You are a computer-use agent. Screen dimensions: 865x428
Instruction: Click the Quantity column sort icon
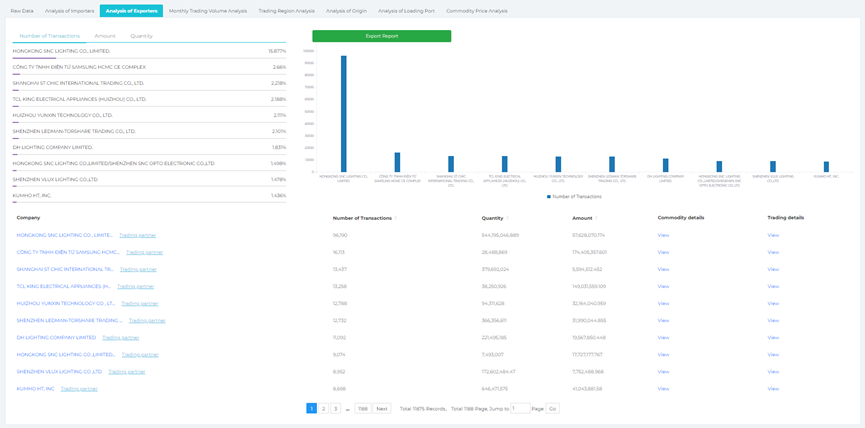point(507,218)
